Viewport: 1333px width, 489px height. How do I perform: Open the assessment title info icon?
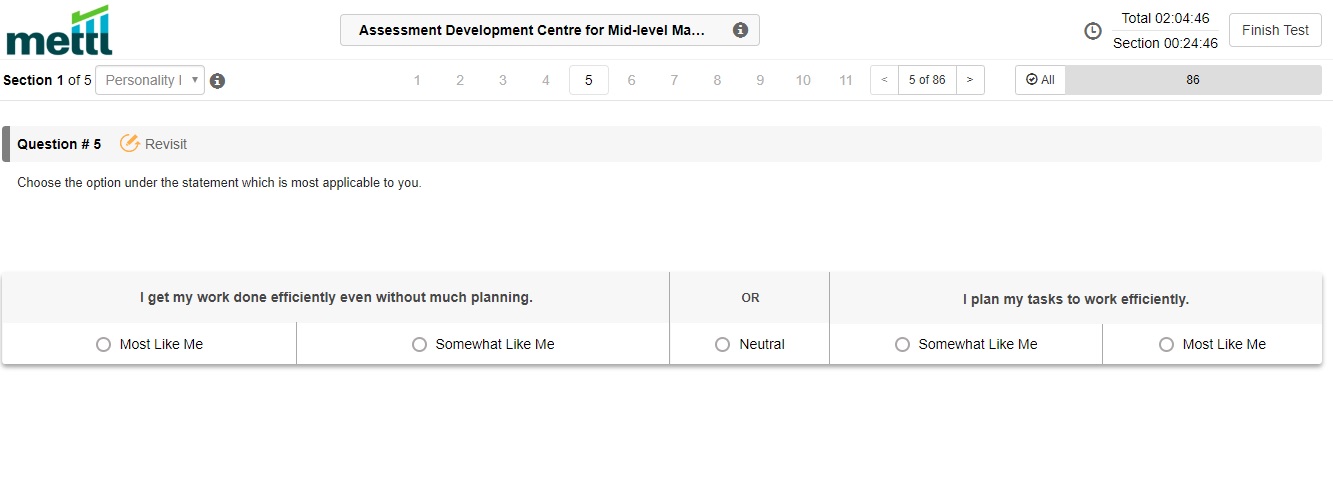click(740, 30)
